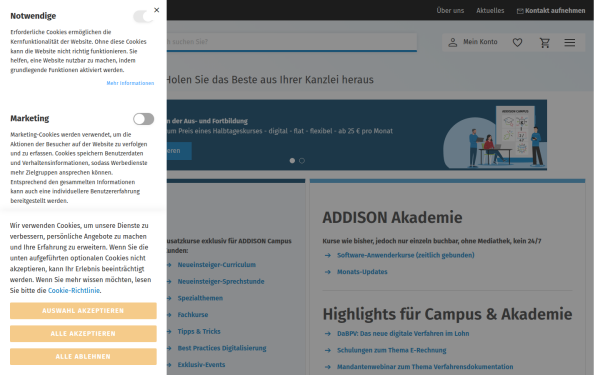Click the Marketing section heading
The image size is (600, 375).
pos(29,119)
